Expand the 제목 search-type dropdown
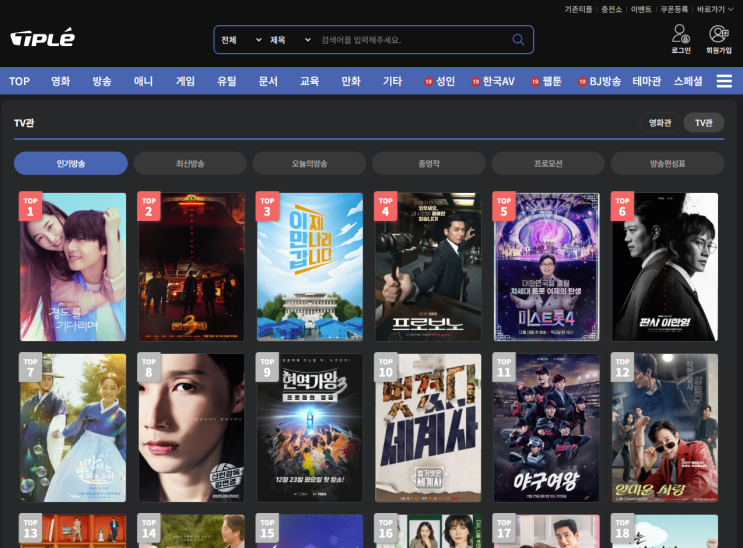The width and height of the screenshot is (743, 548). coord(290,40)
